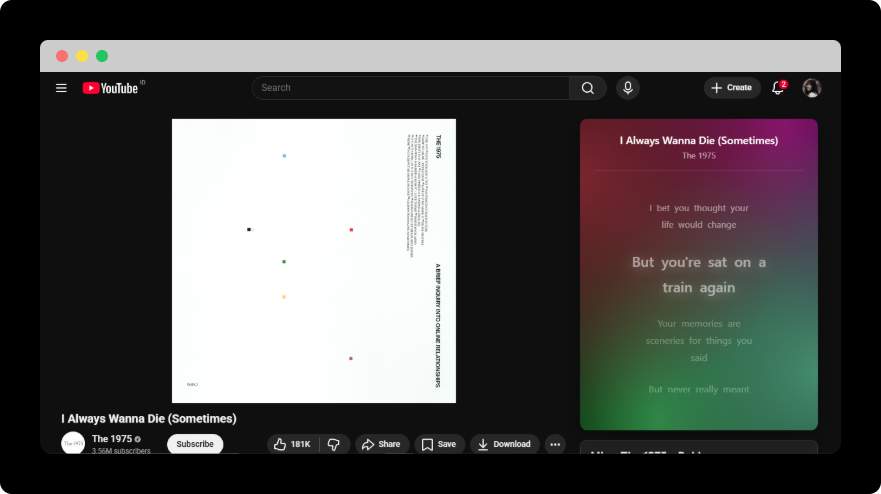Viewport: 881px width, 494px height.
Task: Expand the more actions ellipsis menu
Action: point(555,444)
